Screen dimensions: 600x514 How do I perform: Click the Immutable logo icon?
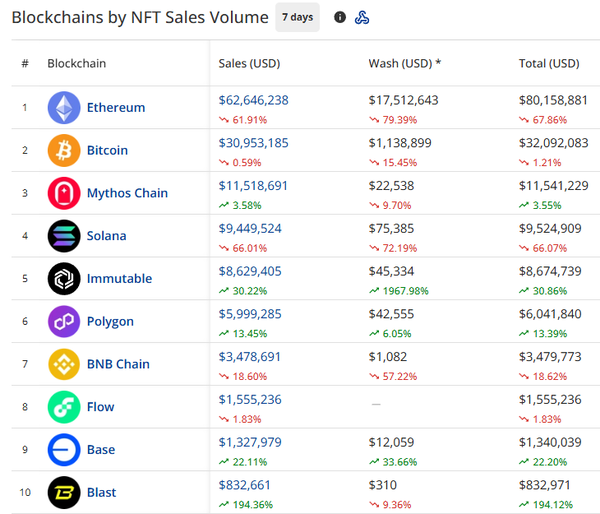64,279
